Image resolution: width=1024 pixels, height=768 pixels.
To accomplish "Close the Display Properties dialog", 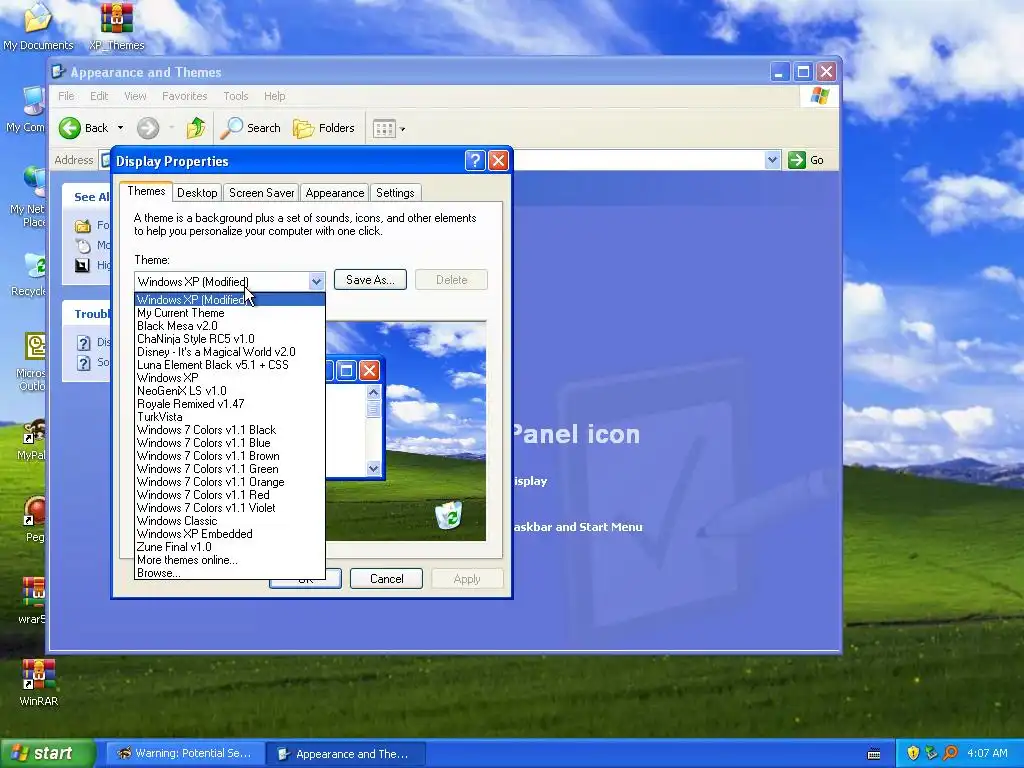I will pyautogui.click(x=498, y=161).
